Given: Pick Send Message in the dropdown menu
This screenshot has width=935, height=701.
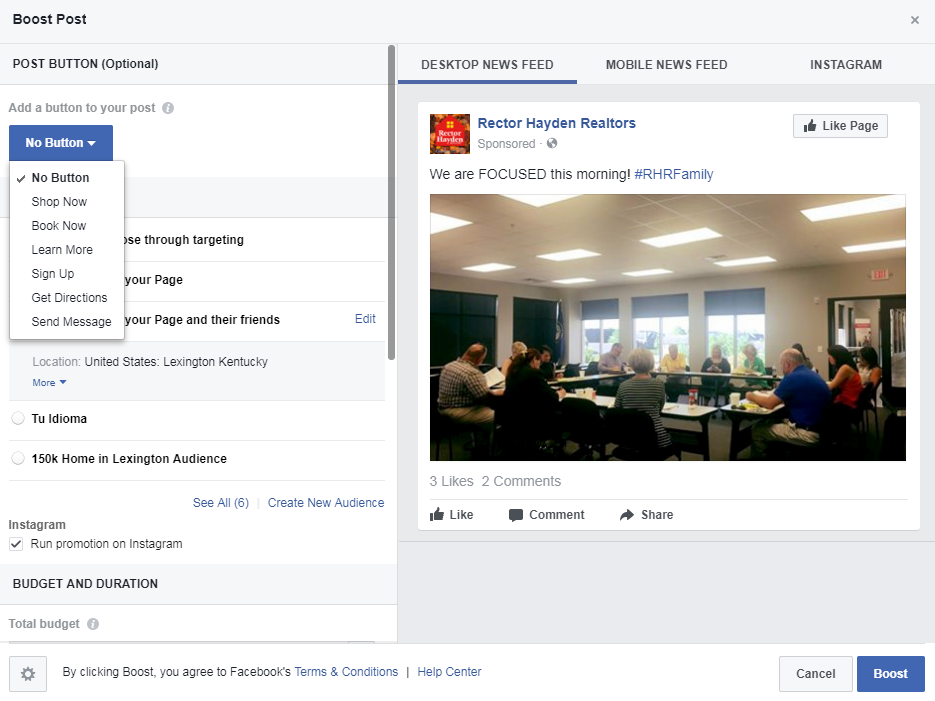Looking at the screenshot, I should 71,321.
